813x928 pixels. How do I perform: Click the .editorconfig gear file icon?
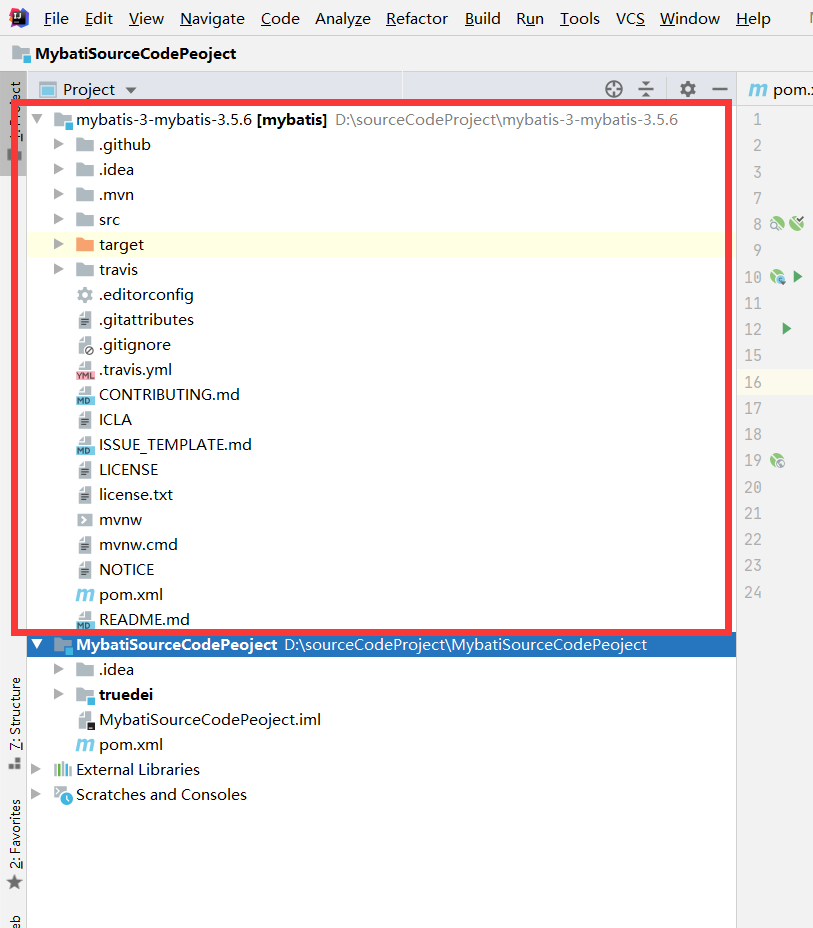pyautogui.click(x=85, y=295)
